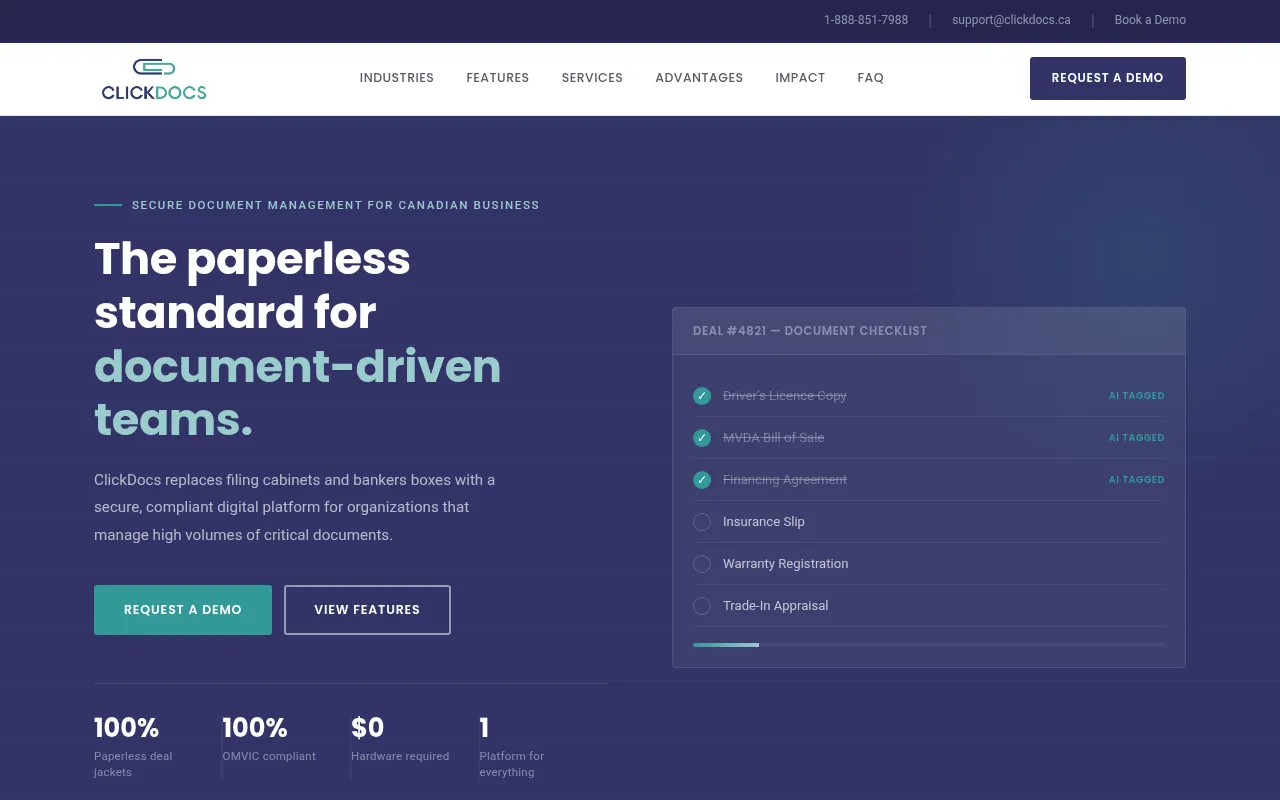Click the ClickDocs logo
The height and width of the screenshot is (800, 1280).
[x=154, y=79]
